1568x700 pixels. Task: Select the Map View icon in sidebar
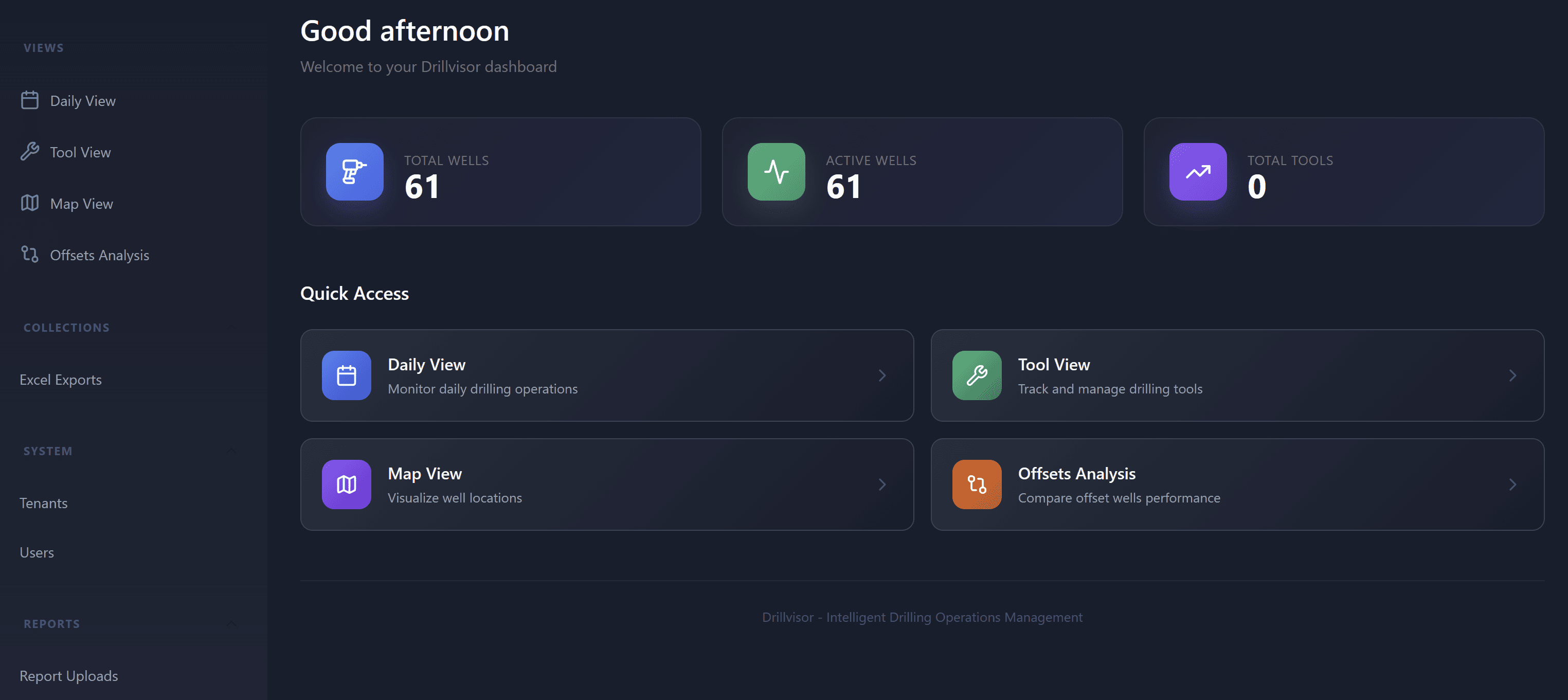[29, 203]
